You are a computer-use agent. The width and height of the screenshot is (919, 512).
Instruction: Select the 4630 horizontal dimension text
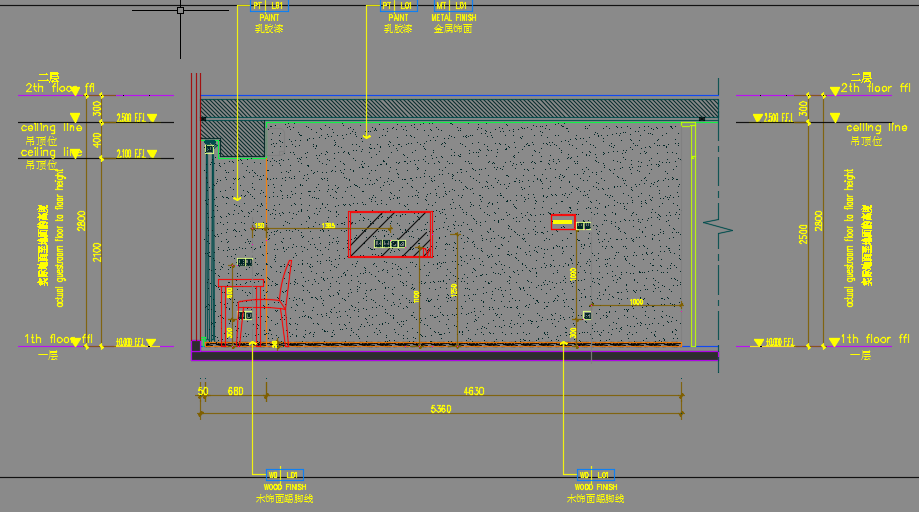pyautogui.click(x=474, y=391)
